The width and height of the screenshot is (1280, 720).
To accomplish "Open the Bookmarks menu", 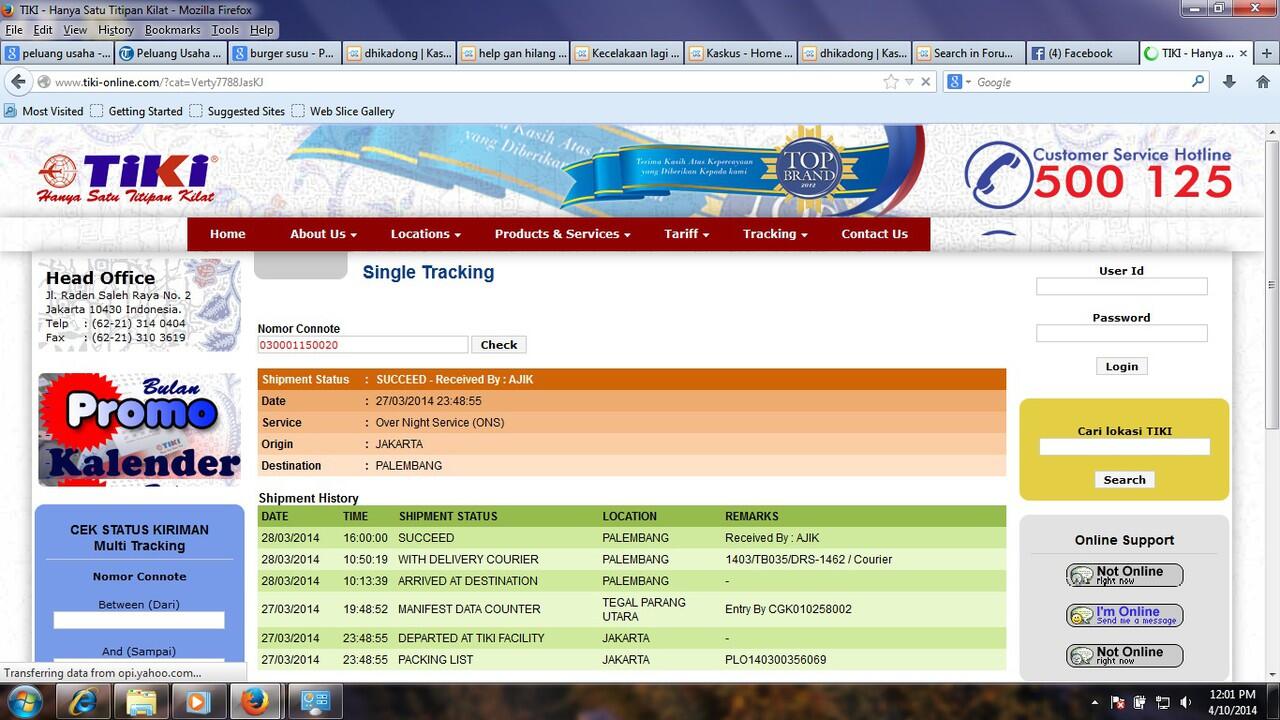I will tap(173, 30).
